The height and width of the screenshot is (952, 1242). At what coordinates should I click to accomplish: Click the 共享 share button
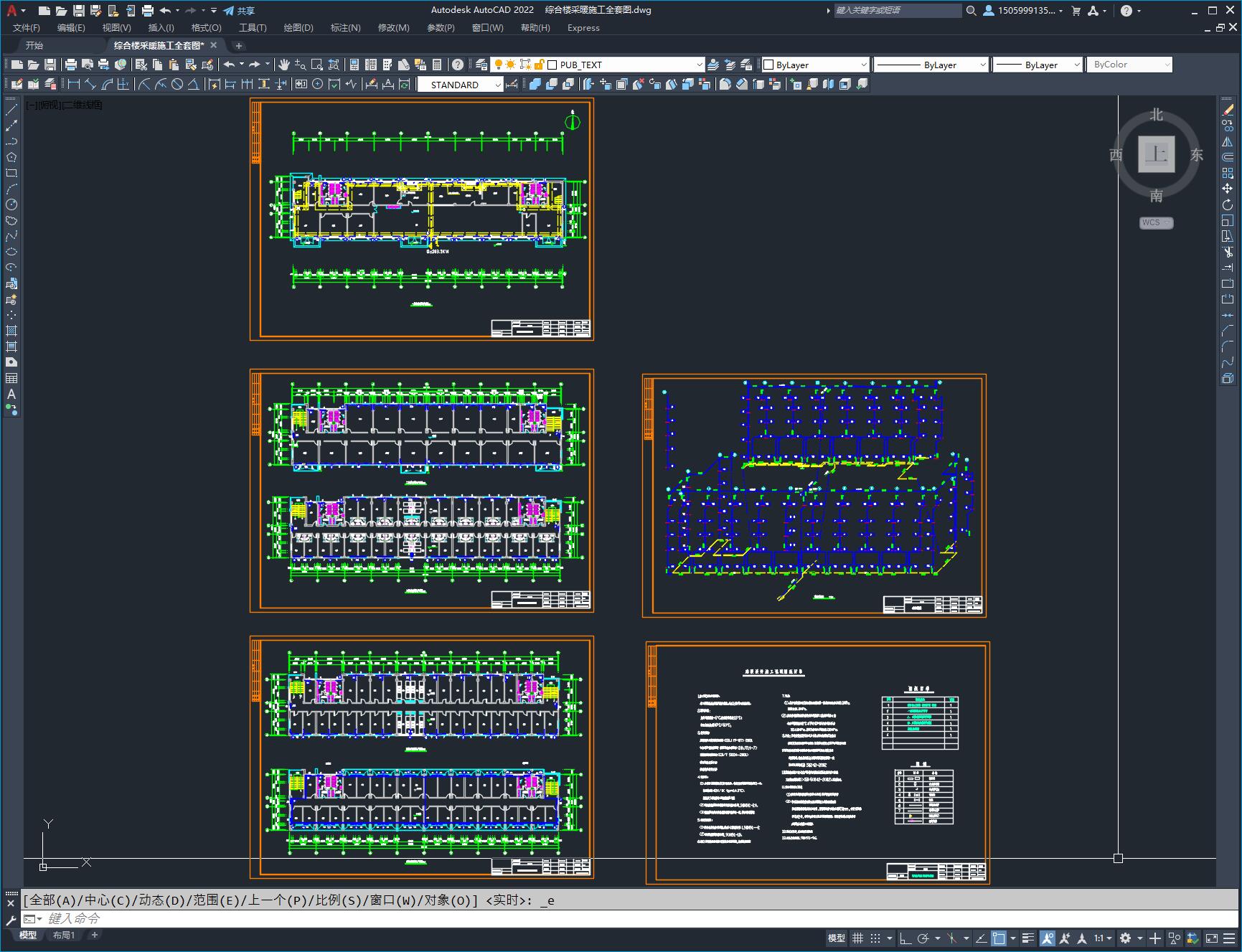239,11
